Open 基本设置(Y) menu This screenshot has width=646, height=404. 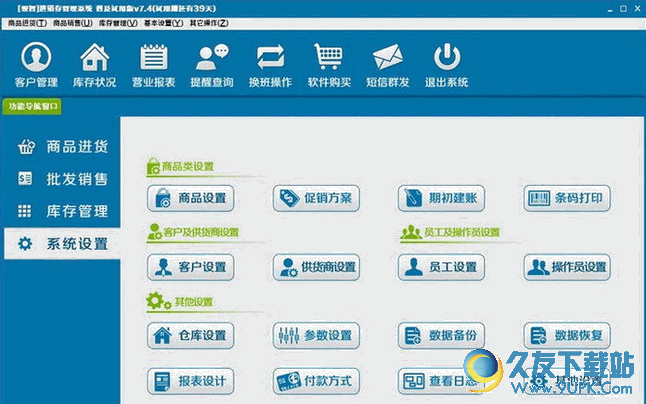tap(164, 23)
